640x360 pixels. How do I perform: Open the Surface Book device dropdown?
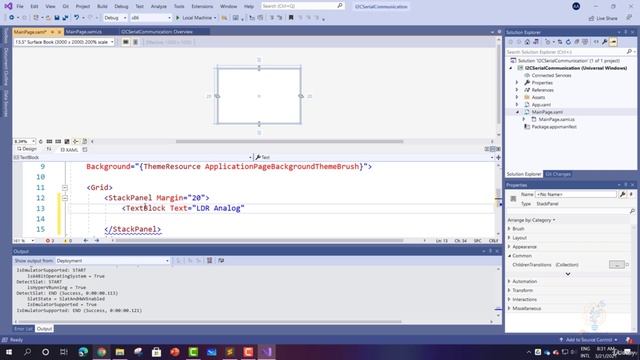pos(64,42)
